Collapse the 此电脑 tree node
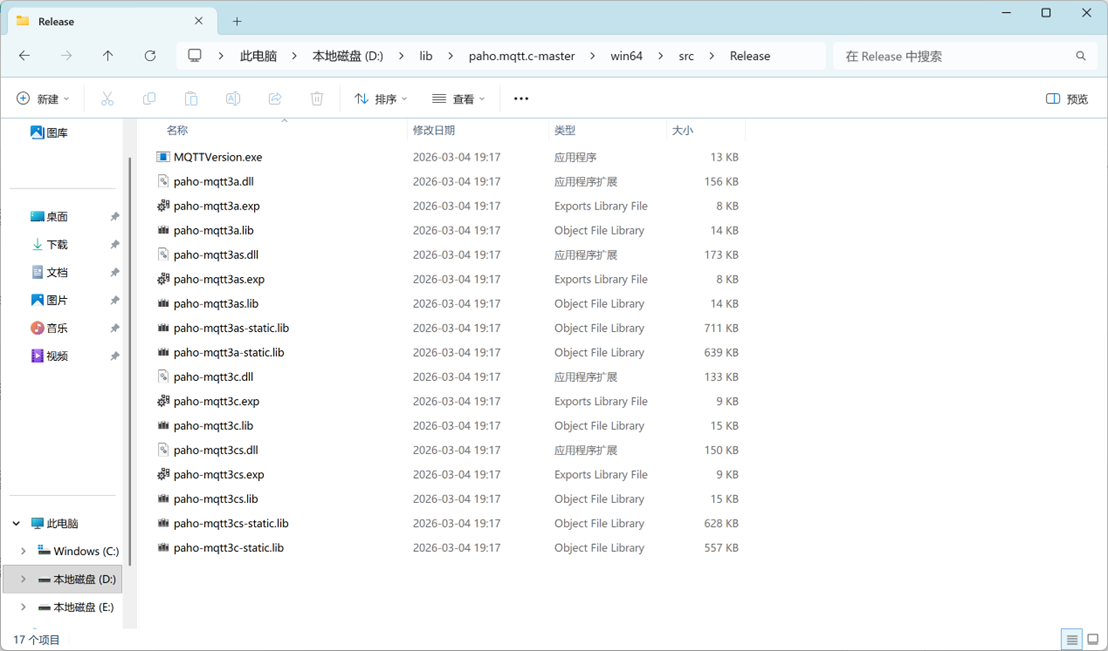 pos(16,523)
